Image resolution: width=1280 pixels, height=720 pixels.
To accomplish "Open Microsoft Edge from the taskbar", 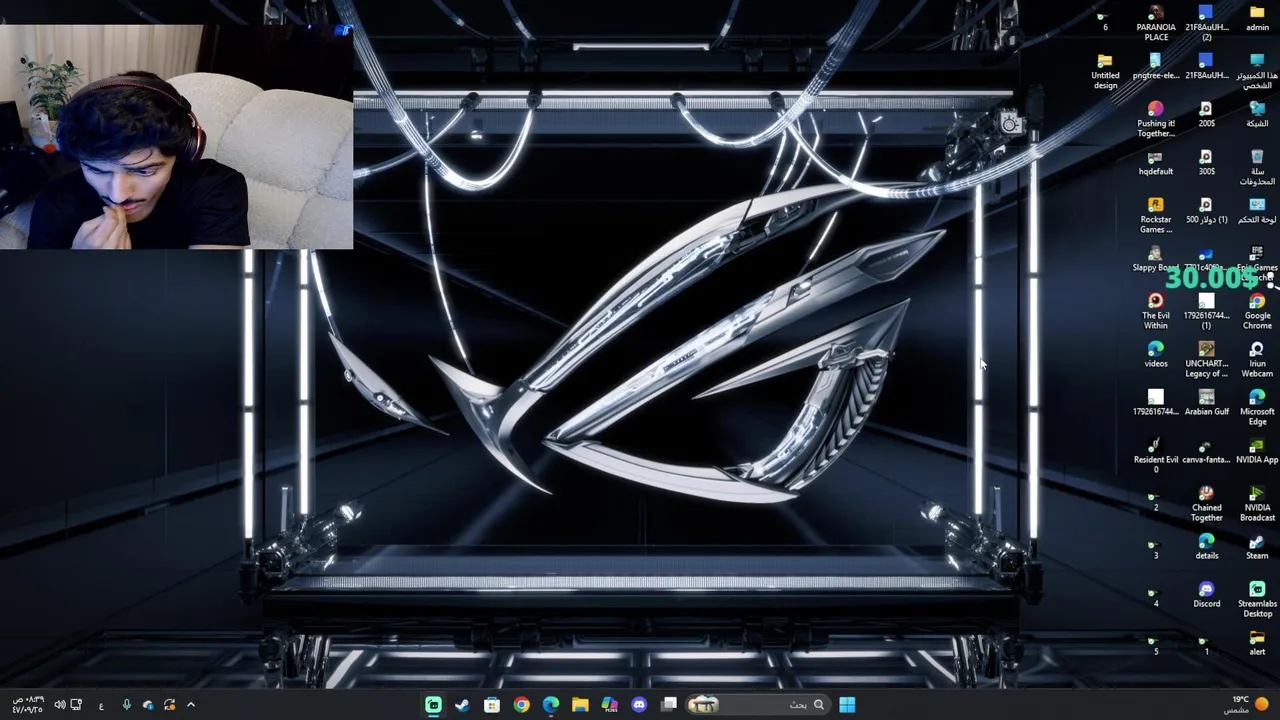I will coord(551,705).
